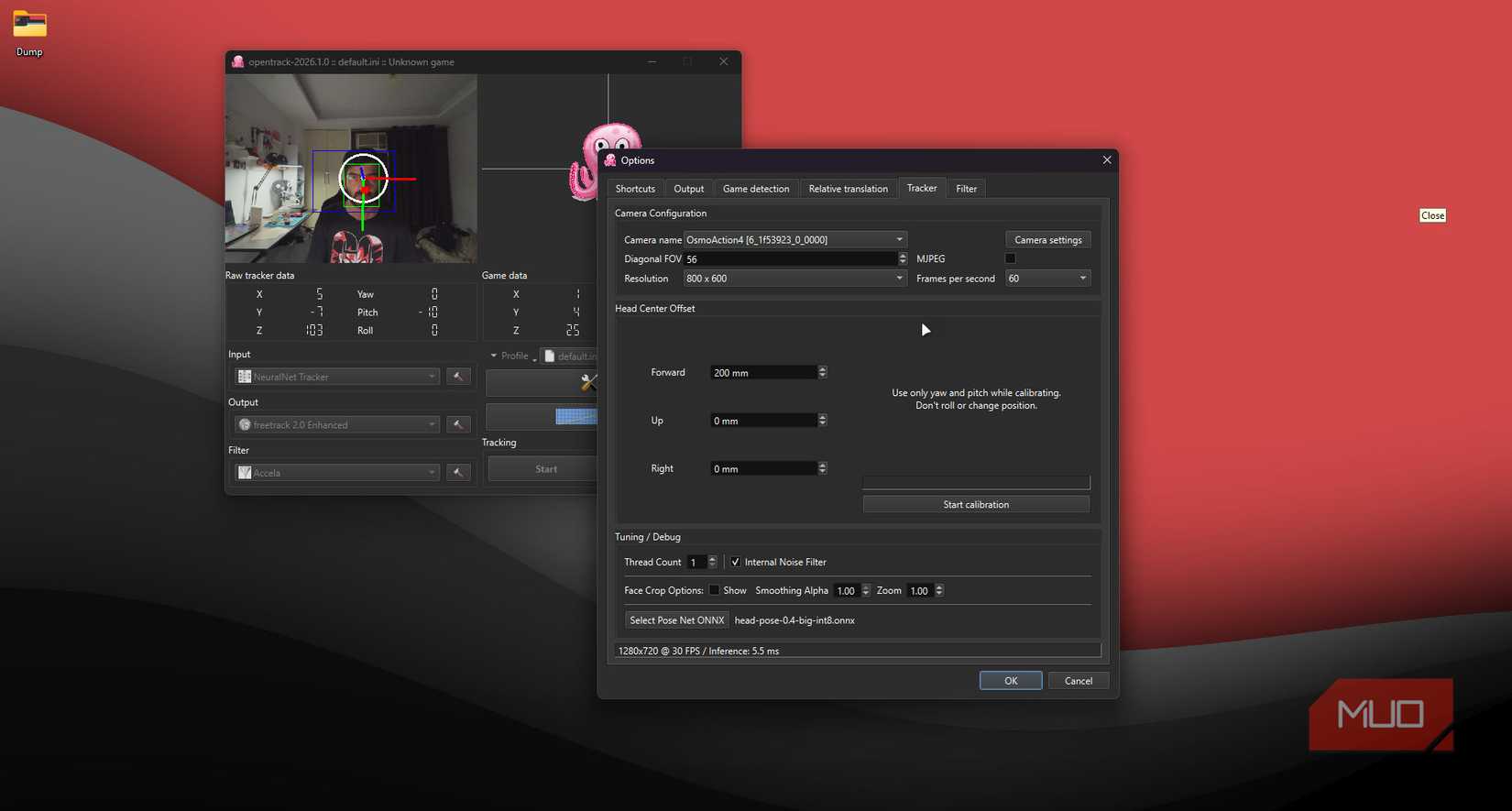Expand the Output freetrack 2.0 Enhanced dropdown
1512x811 pixels.
point(337,424)
